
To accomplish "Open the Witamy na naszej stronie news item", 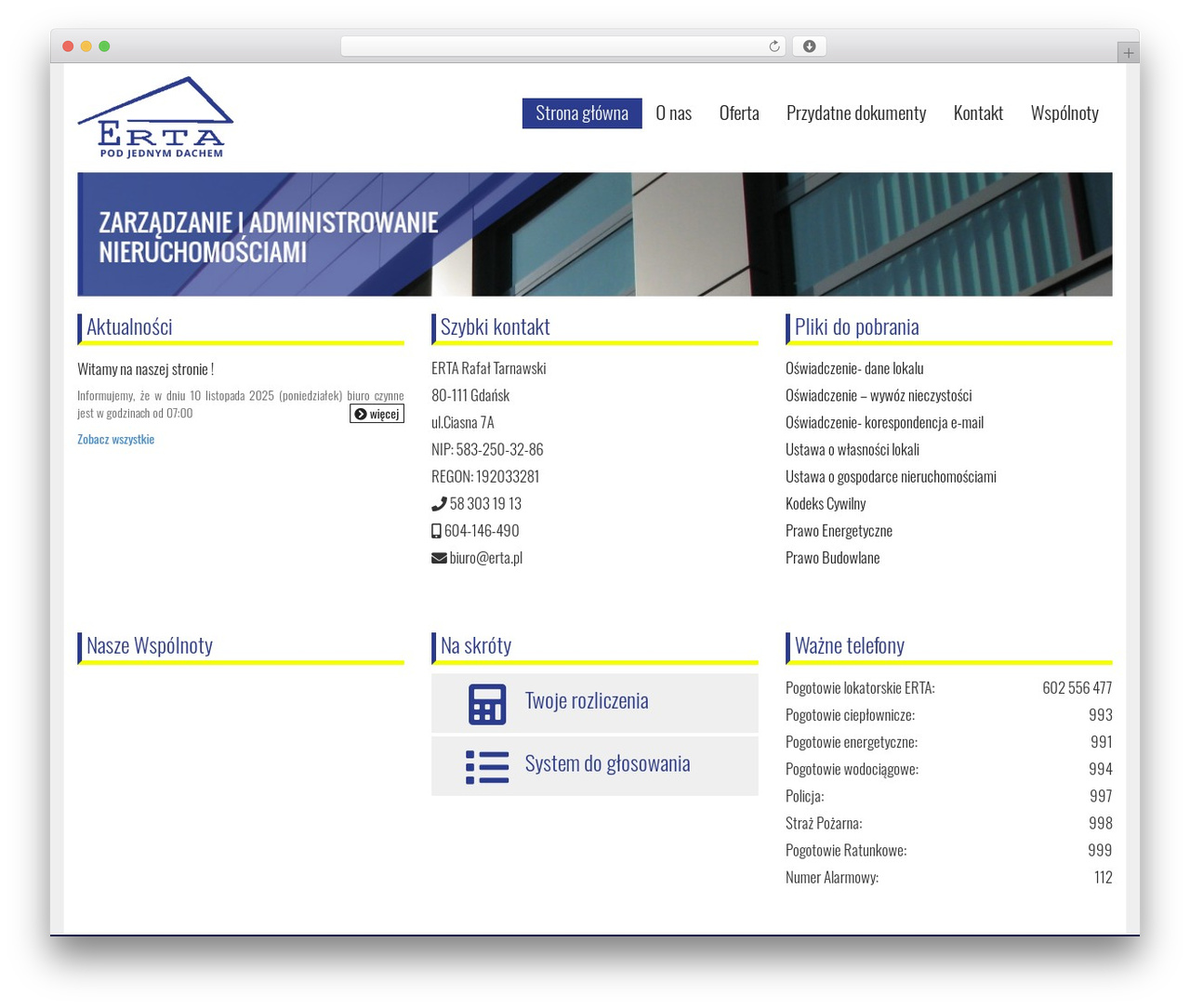I will 146,369.
